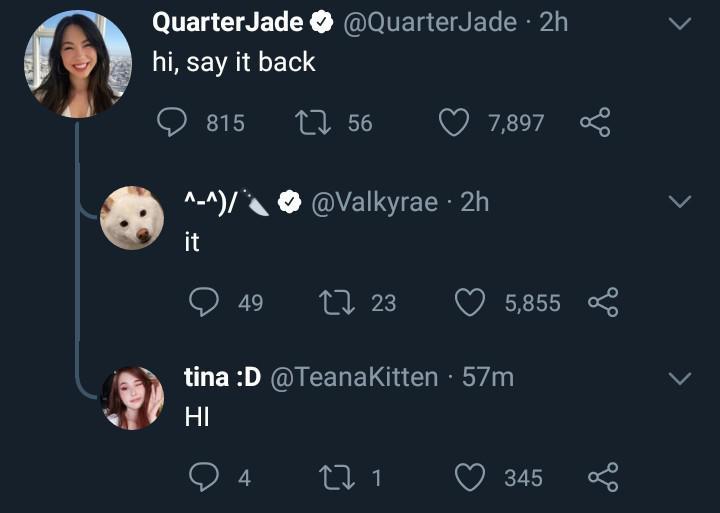Reply to QuarterJade's tweet
Image resolution: width=720 pixels, height=513 pixels.
(x=173, y=123)
